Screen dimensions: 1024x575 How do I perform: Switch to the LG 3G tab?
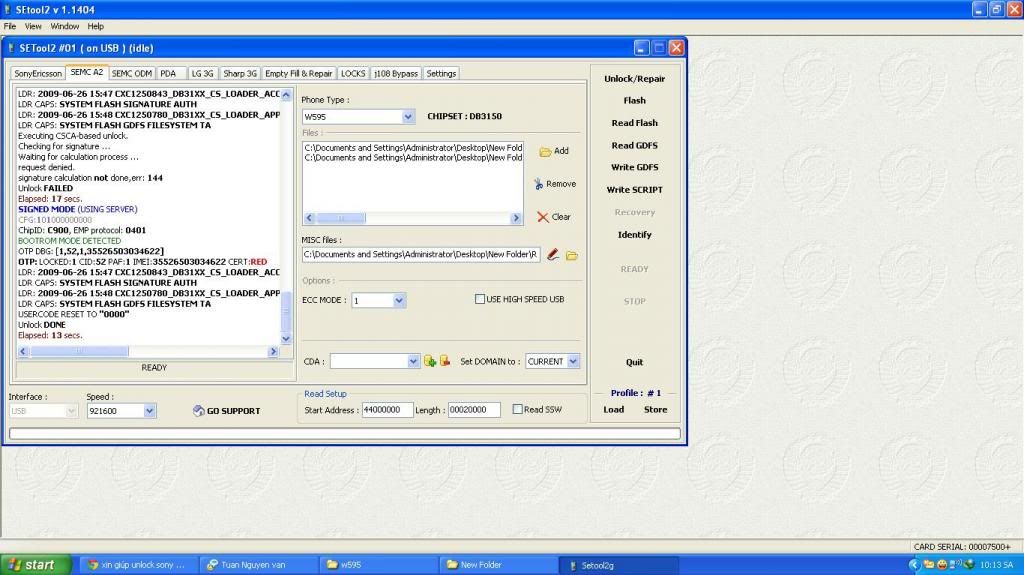[202, 74]
